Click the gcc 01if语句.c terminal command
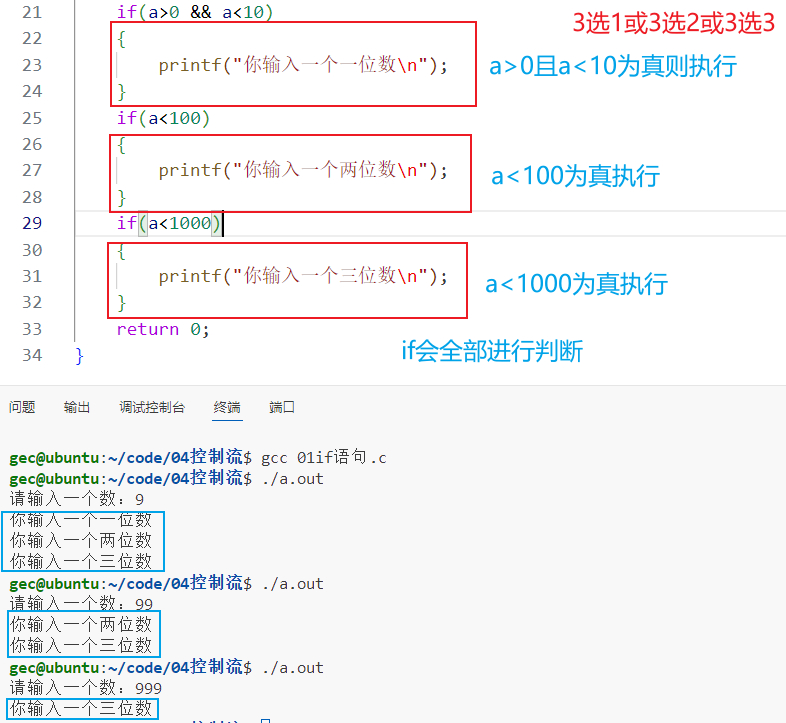 pyautogui.click(x=323, y=458)
